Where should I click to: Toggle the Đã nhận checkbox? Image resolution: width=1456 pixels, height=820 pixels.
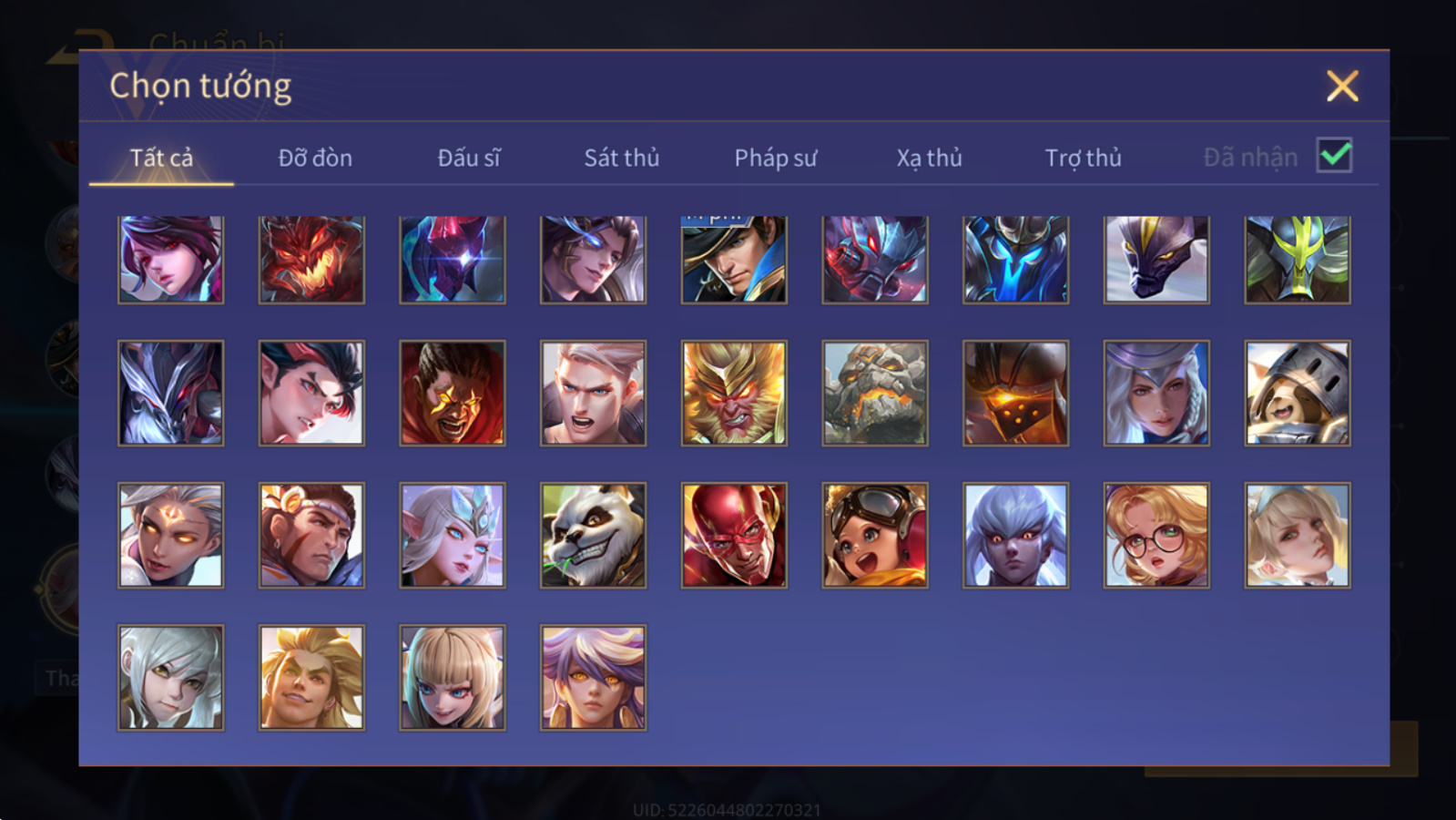tap(1334, 156)
